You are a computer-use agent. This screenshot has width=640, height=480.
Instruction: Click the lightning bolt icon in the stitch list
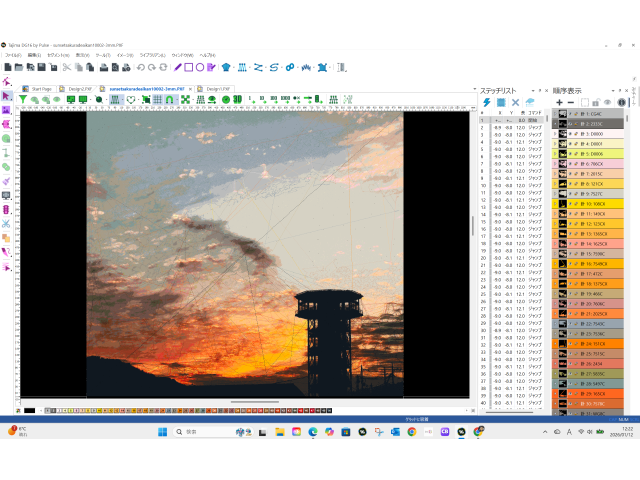coord(487,102)
